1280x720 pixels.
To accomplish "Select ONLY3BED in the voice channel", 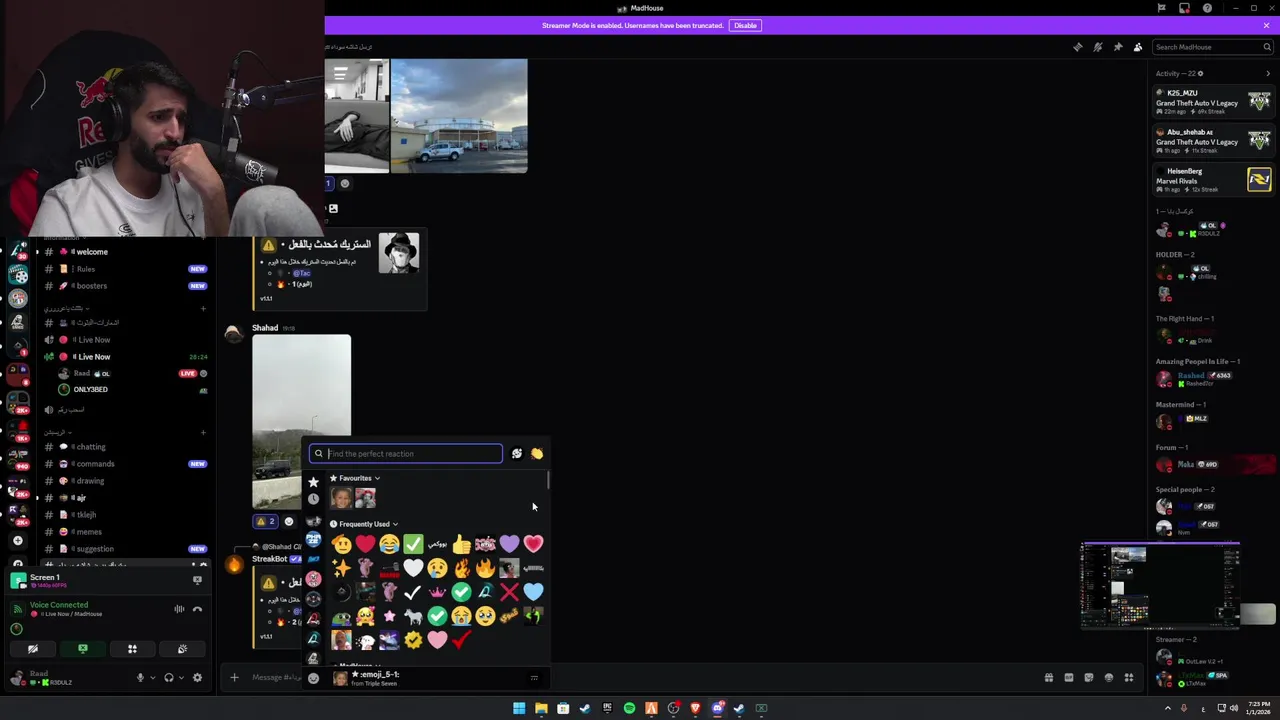I will tap(132, 389).
